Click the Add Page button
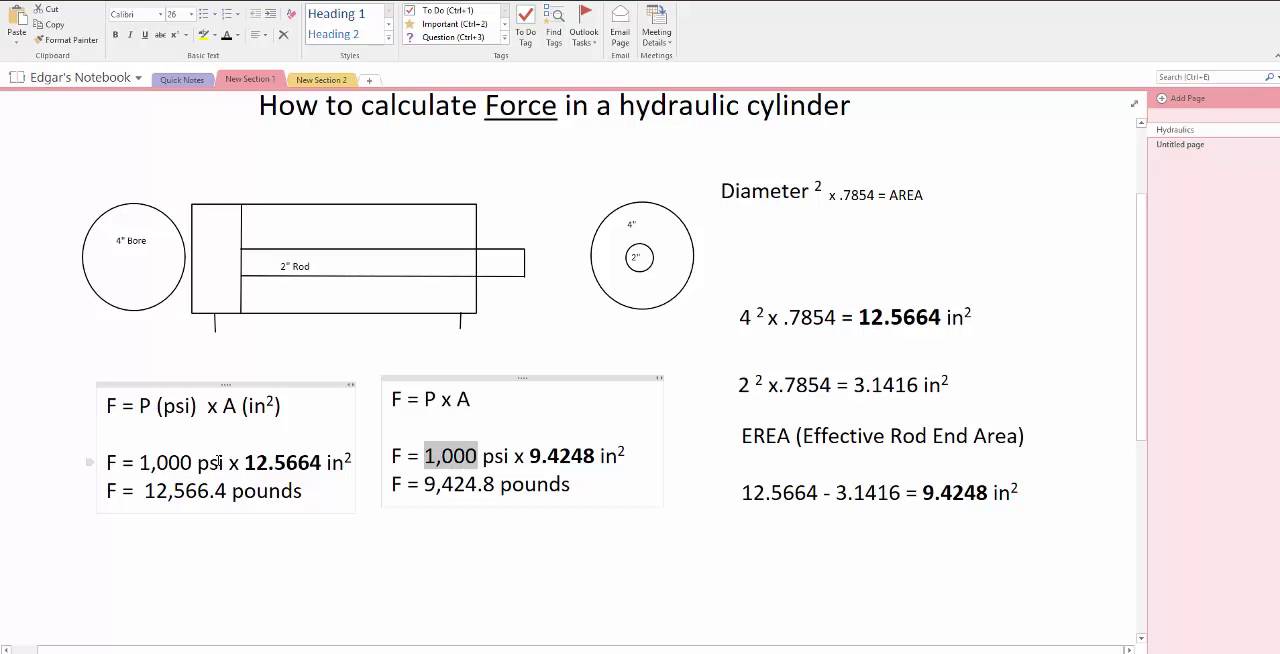Image resolution: width=1280 pixels, height=654 pixels. pyautogui.click(x=1181, y=98)
